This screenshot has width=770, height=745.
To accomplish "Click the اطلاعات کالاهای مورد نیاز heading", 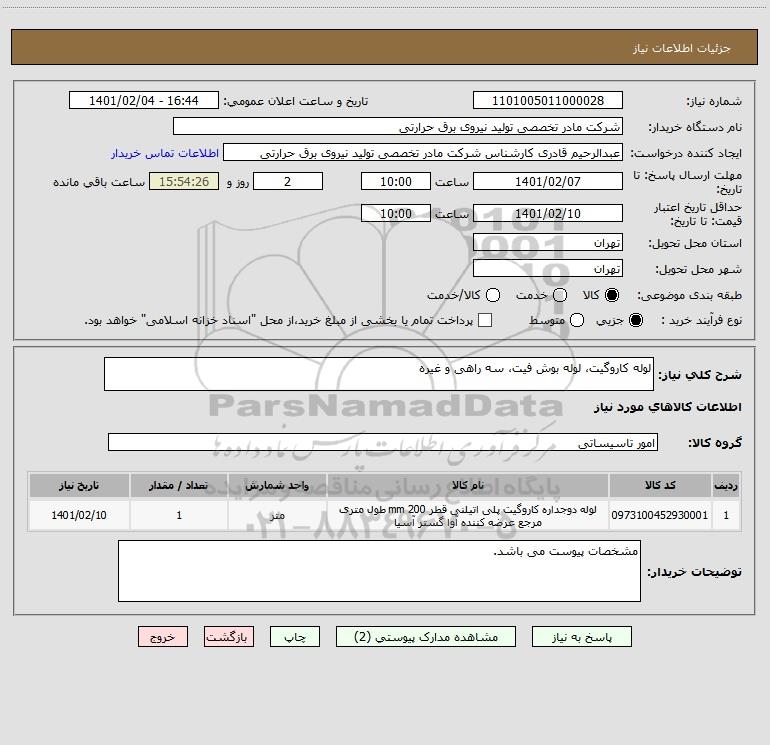I will (x=668, y=407).
